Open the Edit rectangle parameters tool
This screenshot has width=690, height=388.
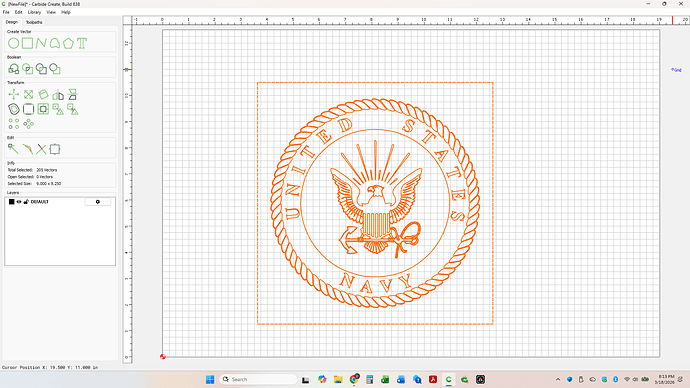[x=55, y=149]
